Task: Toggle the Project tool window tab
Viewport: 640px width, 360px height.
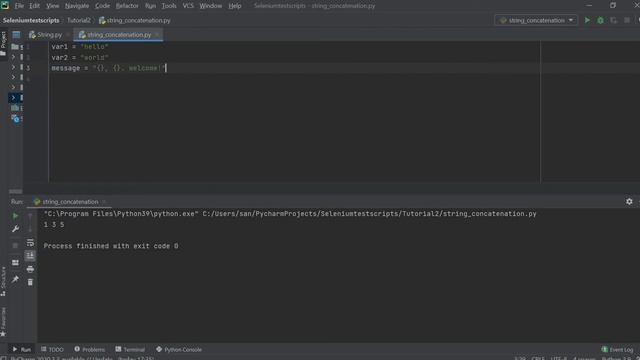Action: click(3, 43)
